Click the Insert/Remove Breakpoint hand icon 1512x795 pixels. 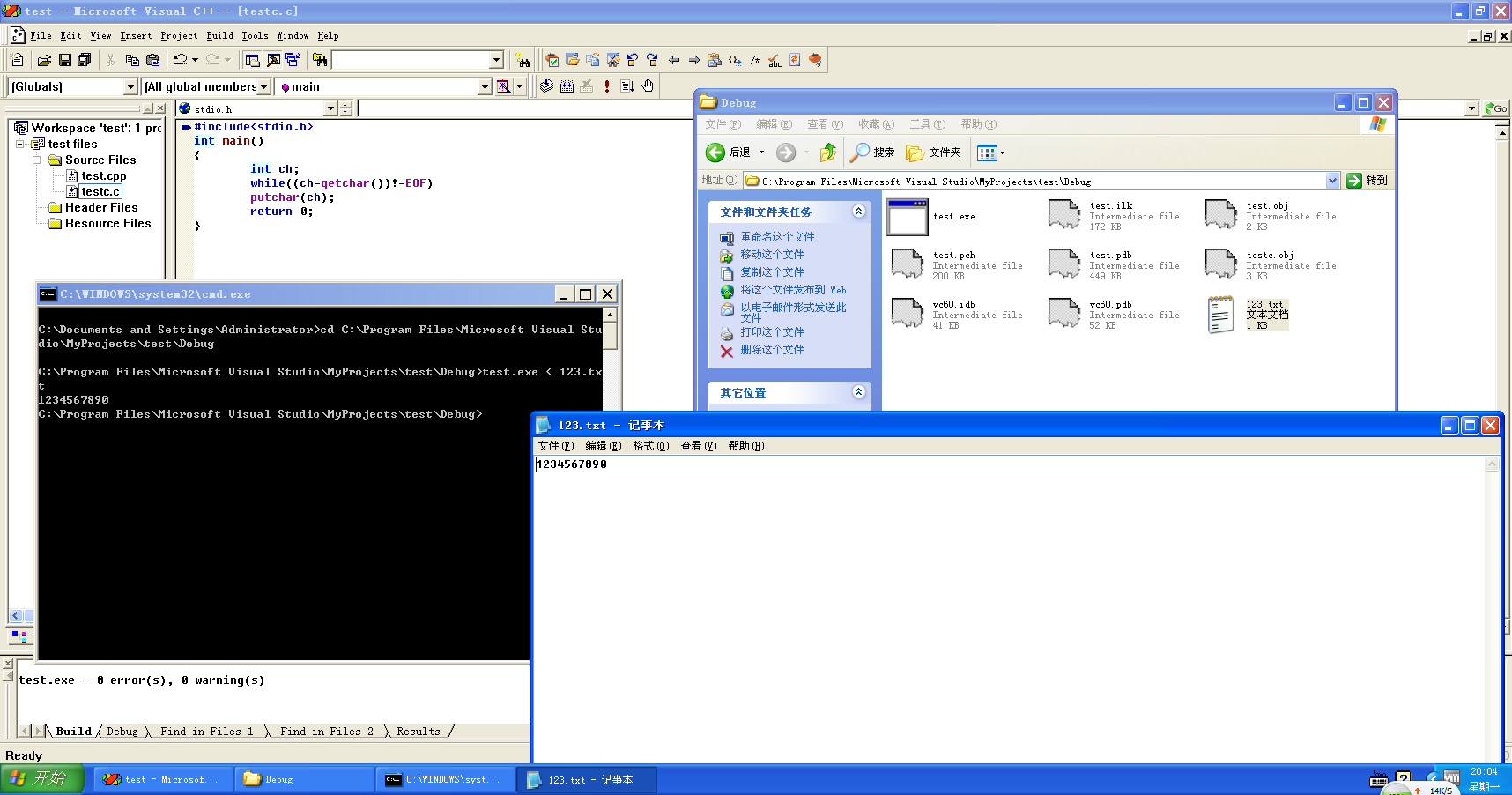pyautogui.click(x=648, y=86)
